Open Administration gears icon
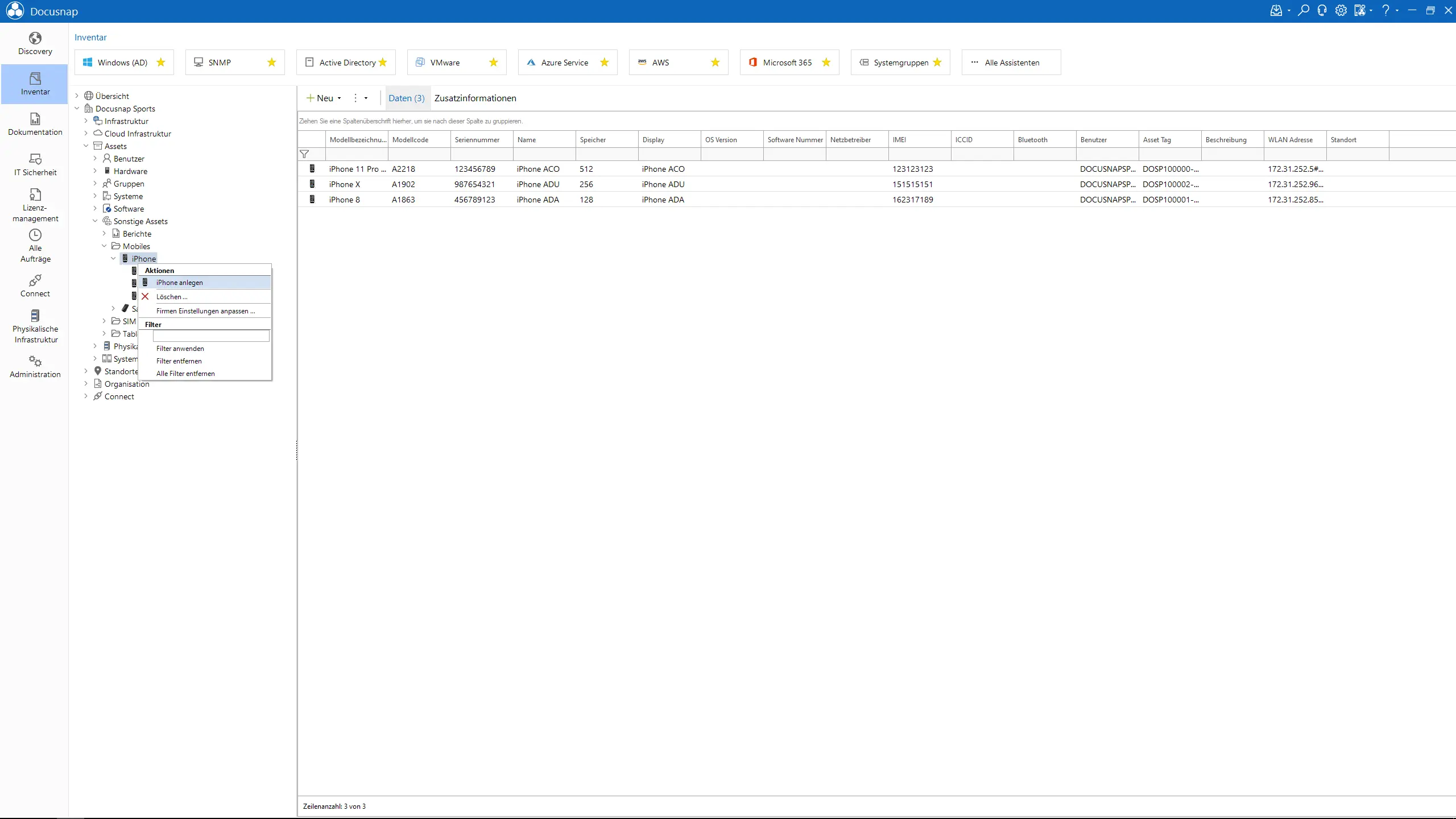Screen dimensions: 1456x819 tap(35, 361)
